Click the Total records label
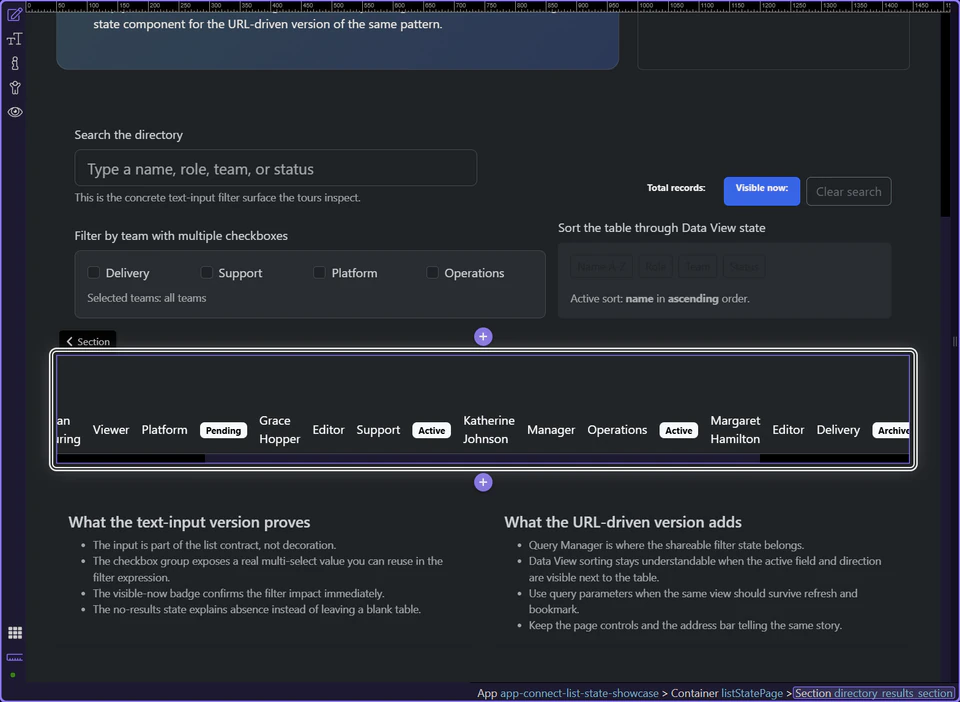 coord(676,188)
